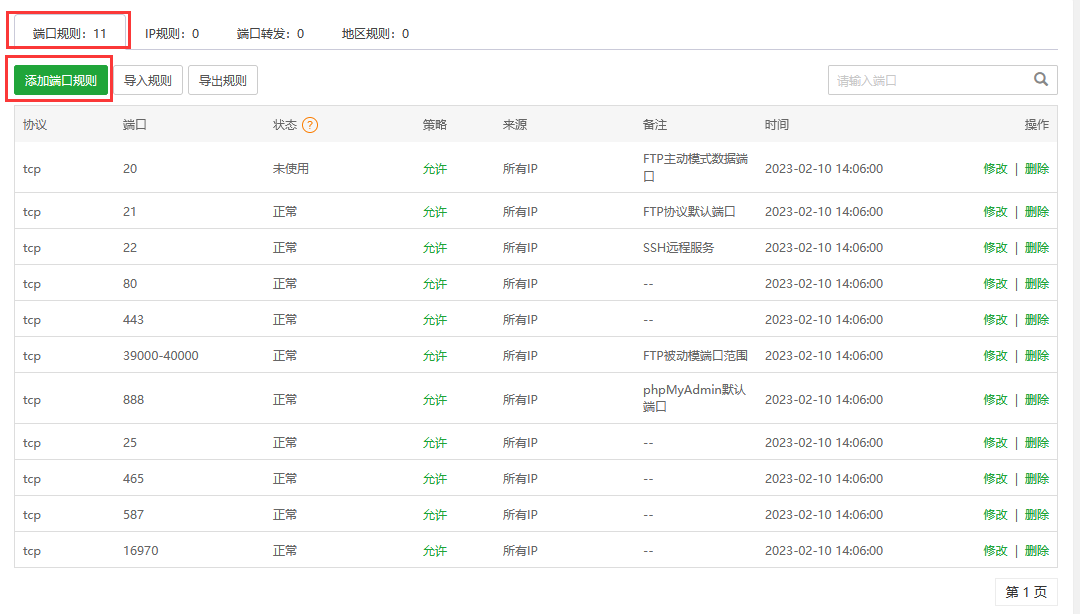The image size is (1080, 614).
Task: Click 删除 for port 80
Action: [x=1038, y=283]
